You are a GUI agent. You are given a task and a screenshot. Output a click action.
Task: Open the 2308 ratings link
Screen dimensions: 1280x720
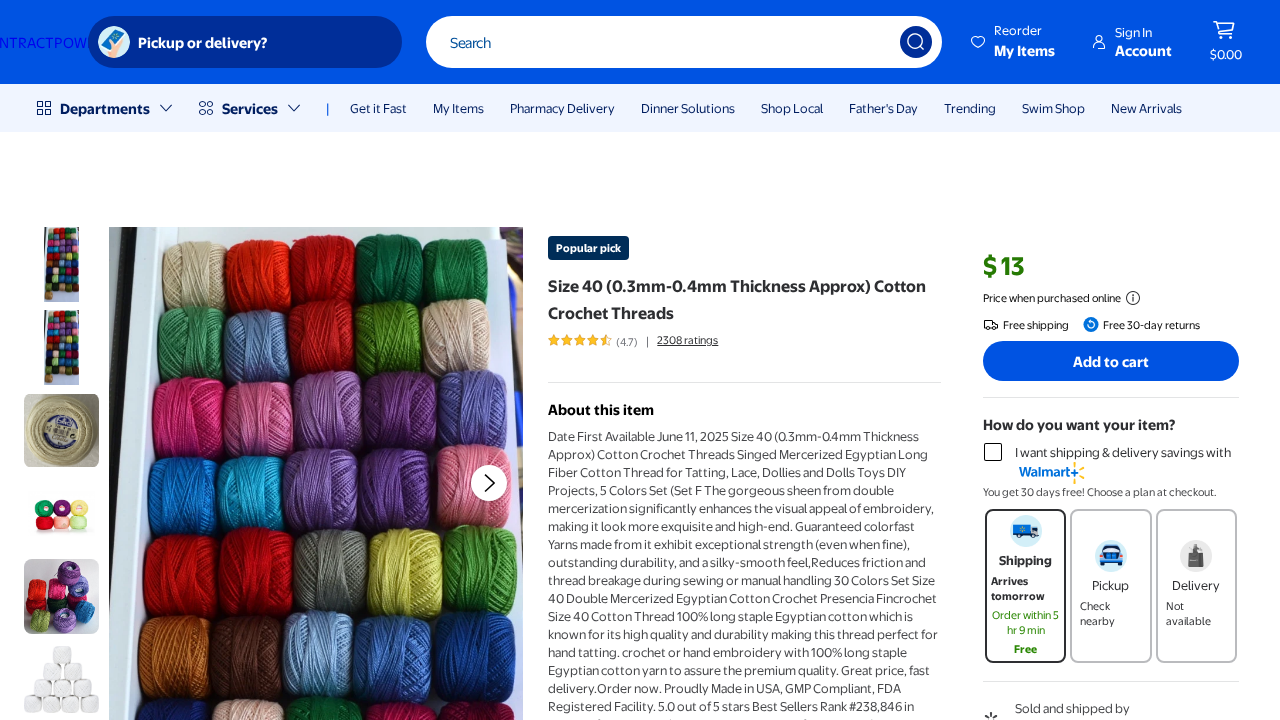pyautogui.click(x=687, y=340)
